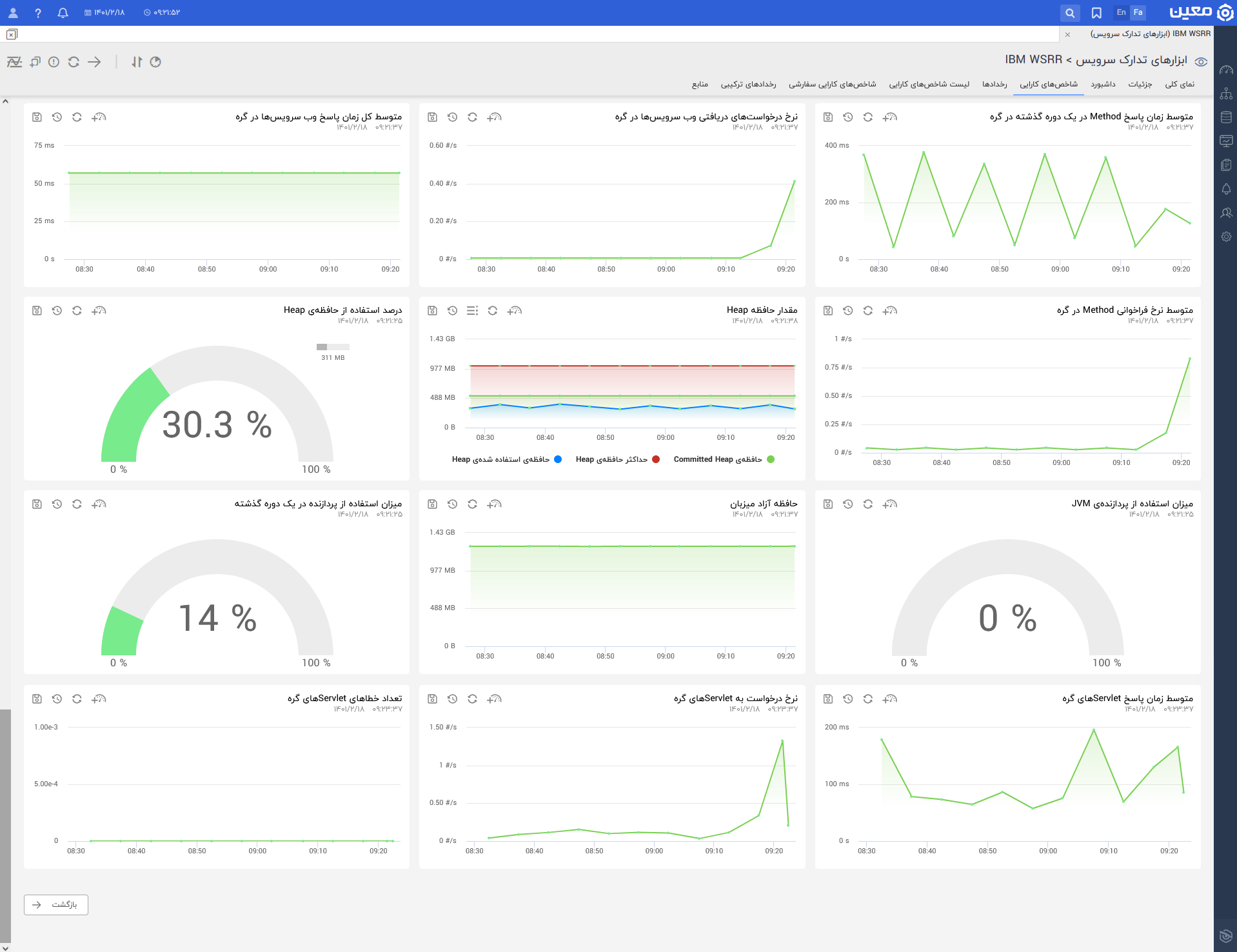Click the بازگشت back button
The width and height of the screenshot is (1237, 952).
(56, 904)
